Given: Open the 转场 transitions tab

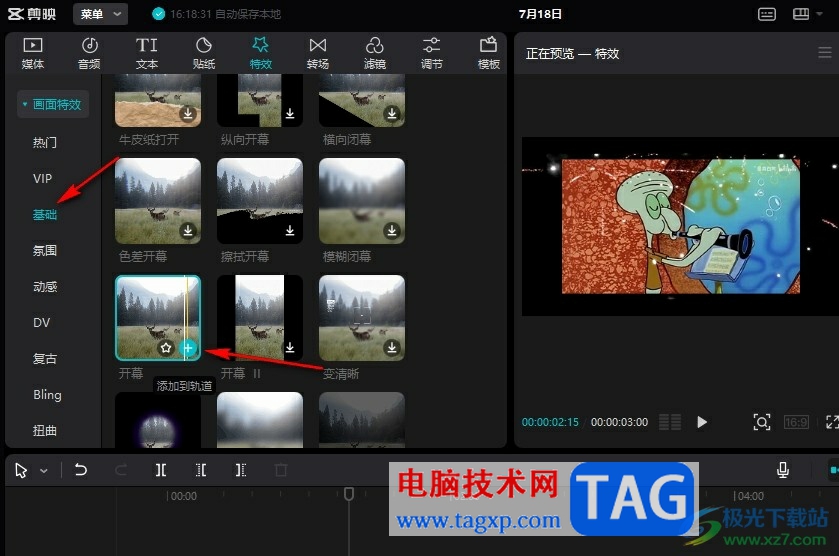Looking at the screenshot, I should pyautogui.click(x=318, y=53).
